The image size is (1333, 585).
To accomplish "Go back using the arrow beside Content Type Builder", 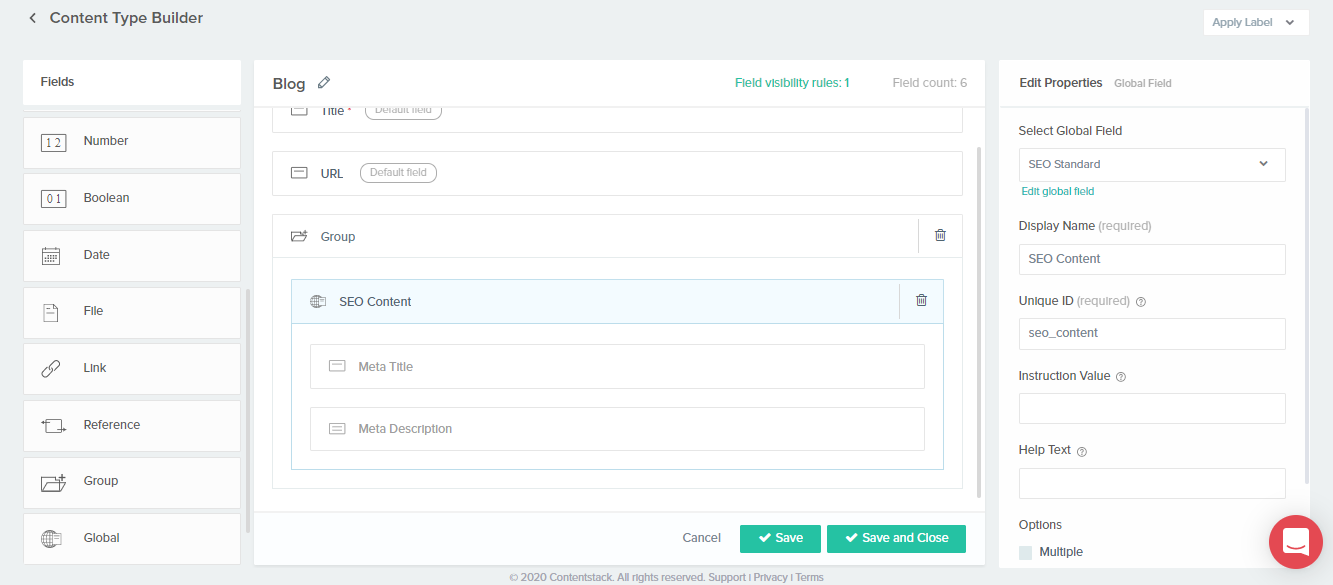I will [33, 18].
